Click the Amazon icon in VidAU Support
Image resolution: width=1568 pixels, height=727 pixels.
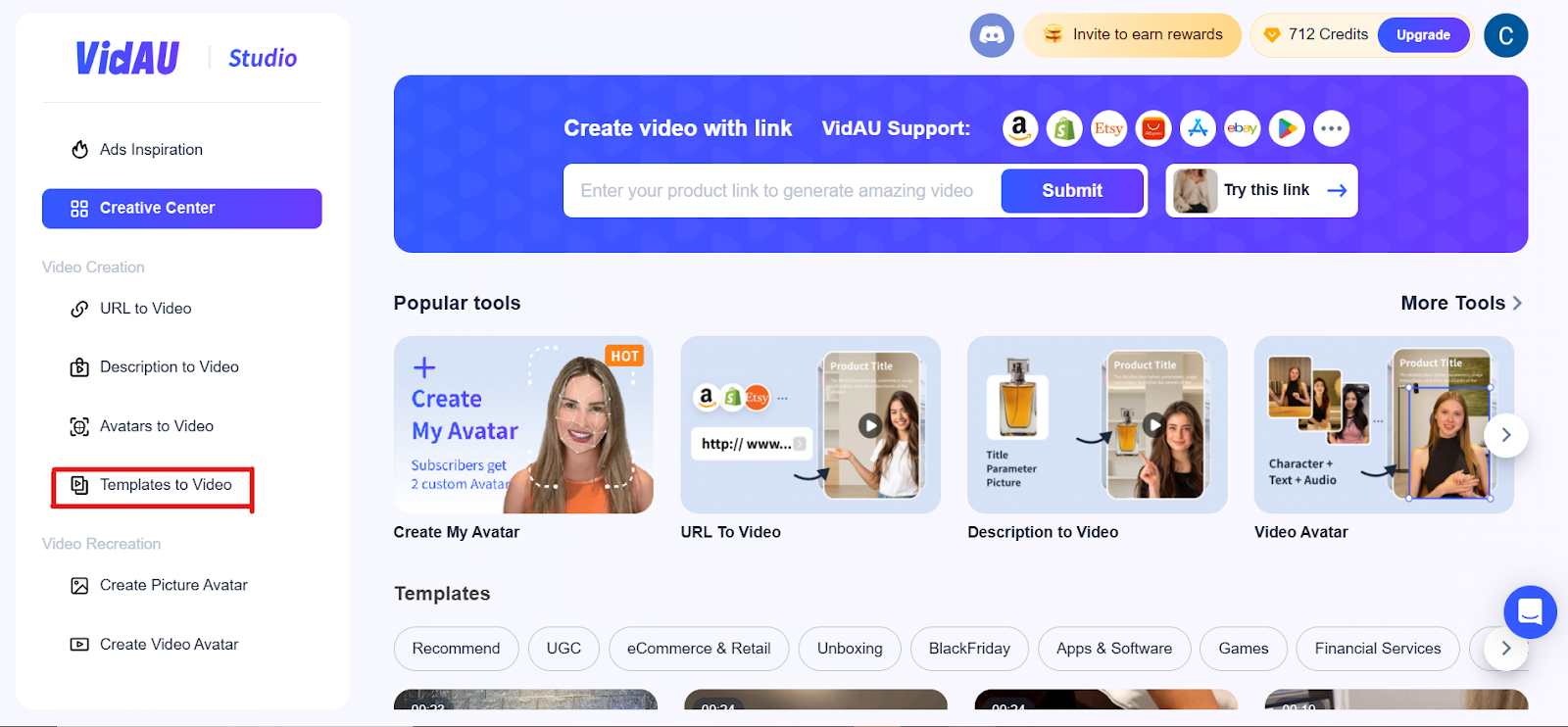[1020, 128]
